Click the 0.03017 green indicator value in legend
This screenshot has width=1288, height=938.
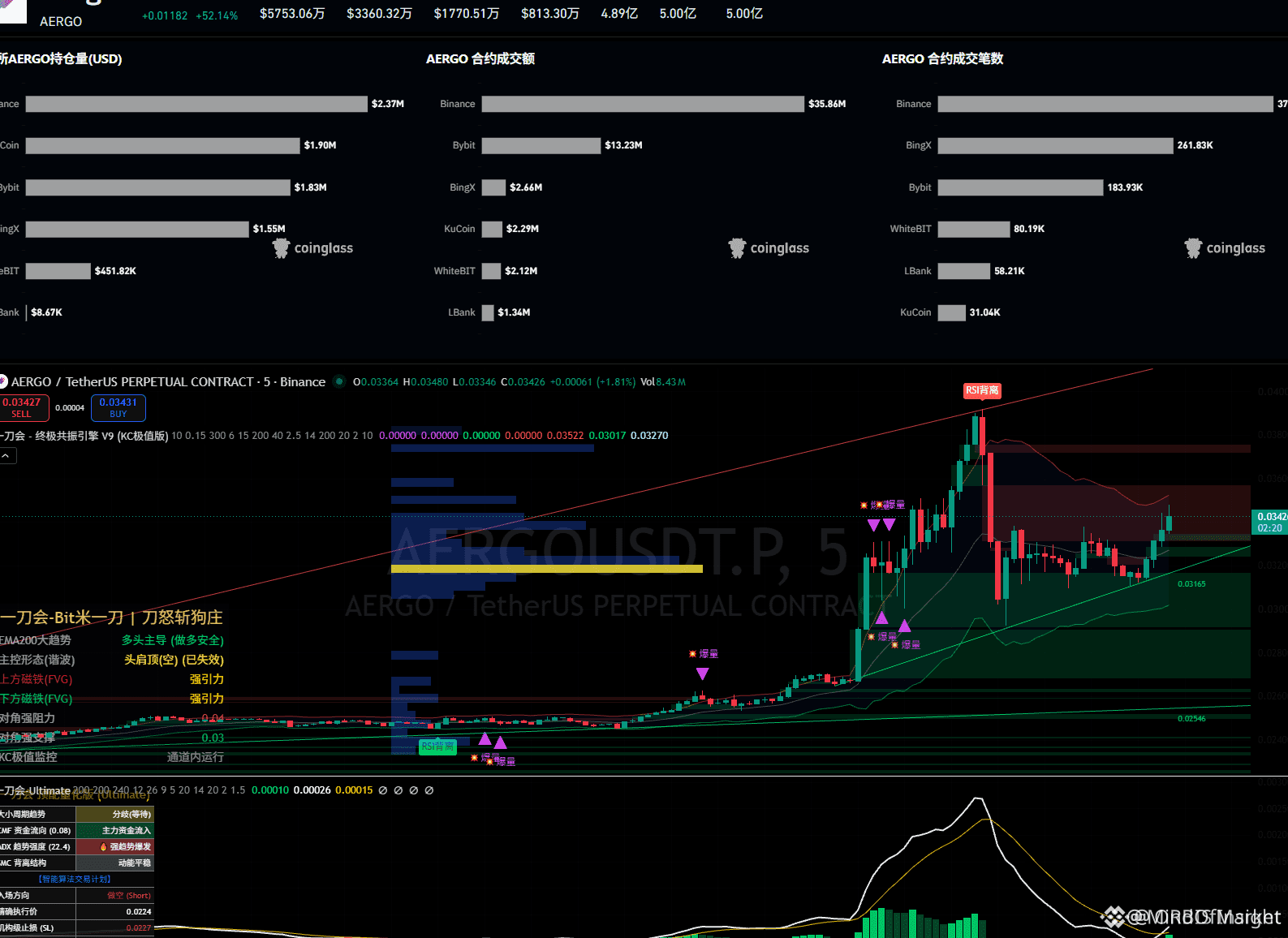tap(607, 436)
